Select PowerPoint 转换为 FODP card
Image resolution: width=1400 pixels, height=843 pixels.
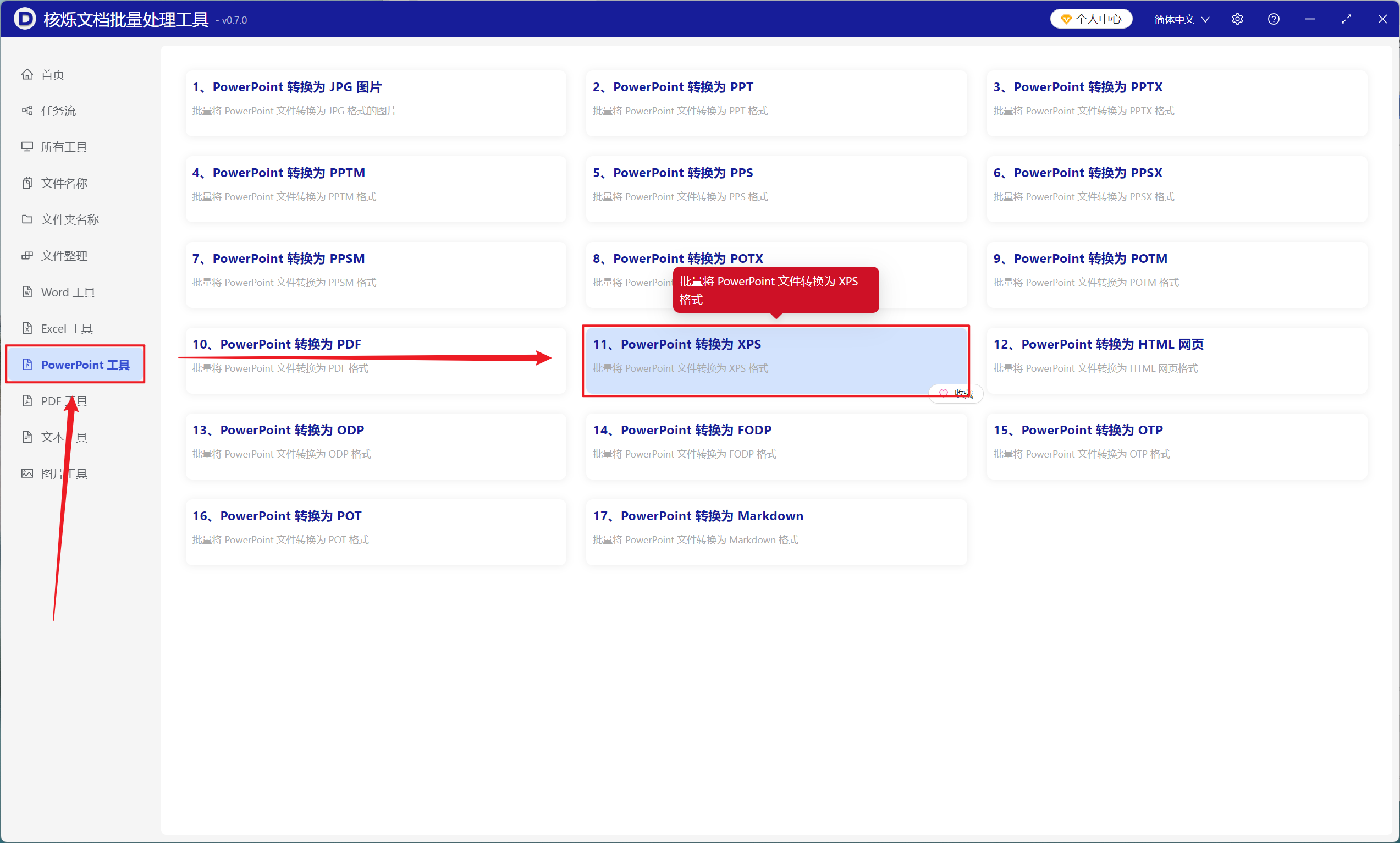point(776,447)
